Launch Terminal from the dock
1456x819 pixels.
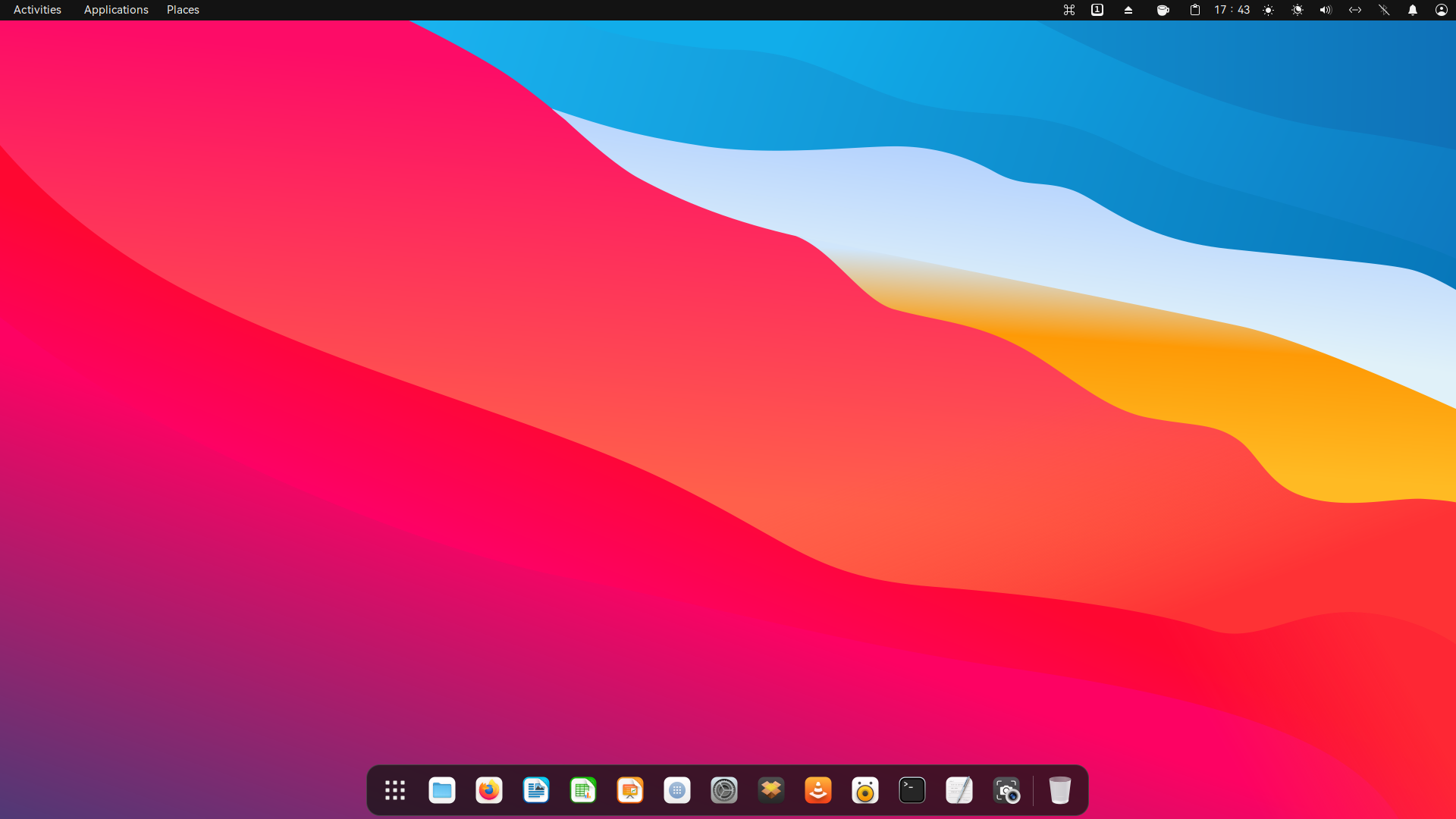[912, 790]
